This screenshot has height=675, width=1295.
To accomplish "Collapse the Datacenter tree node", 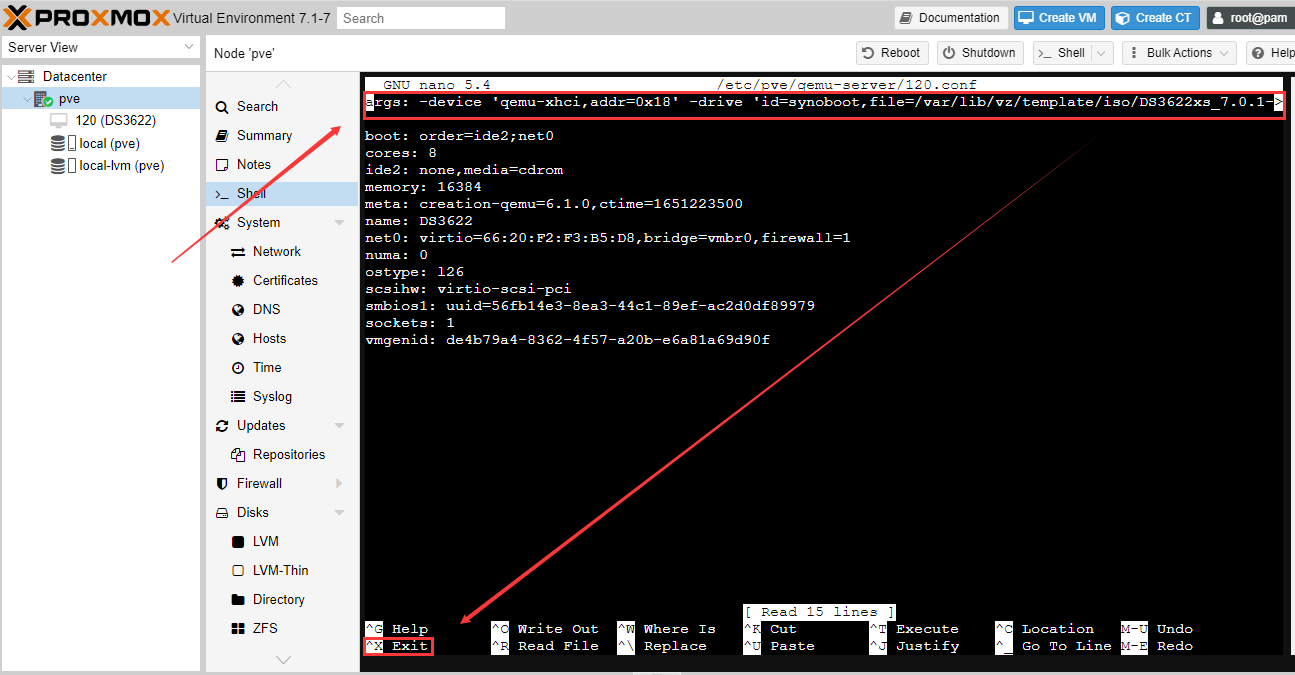I will 10,76.
